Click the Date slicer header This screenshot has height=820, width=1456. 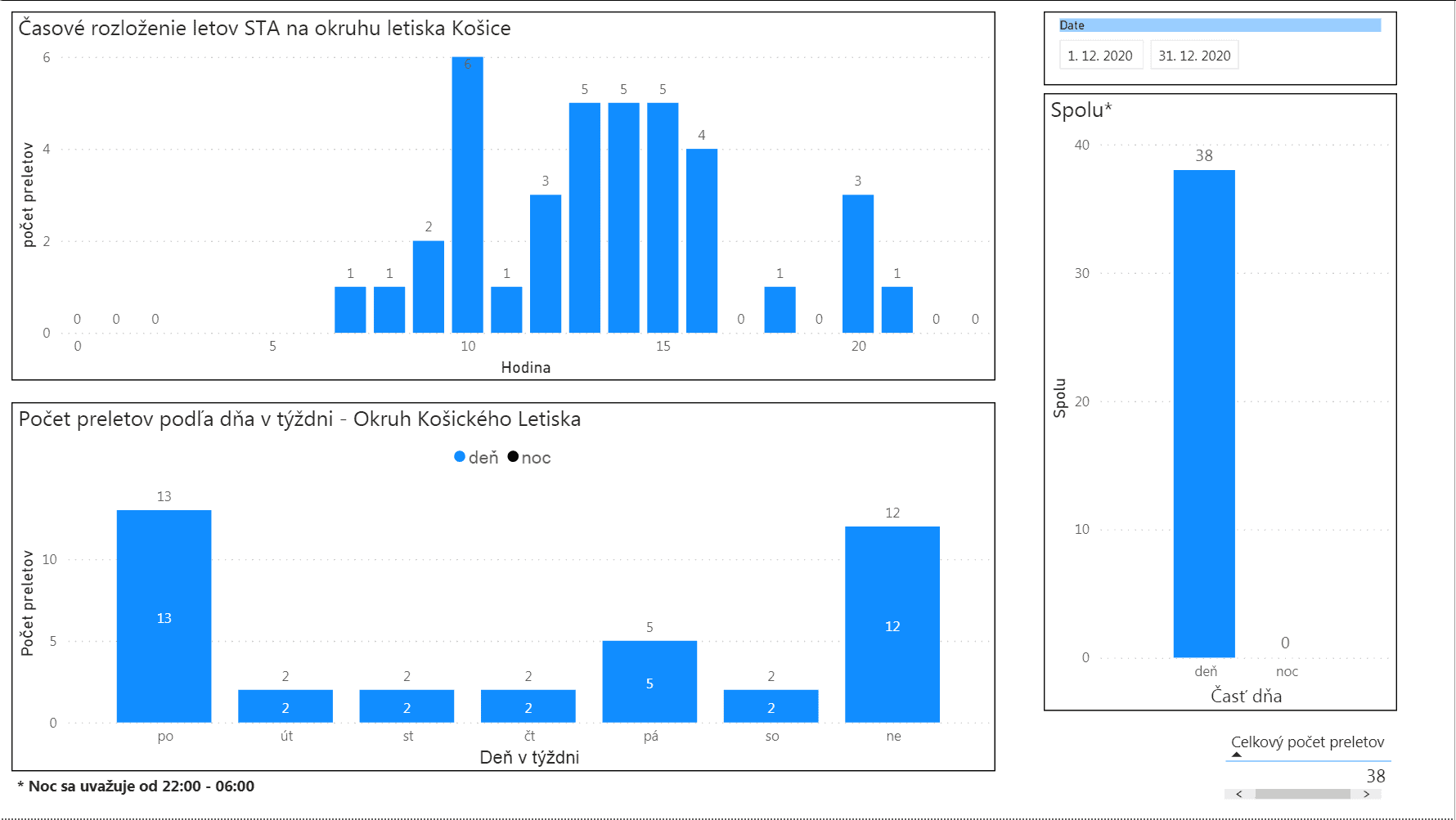click(1219, 25)
